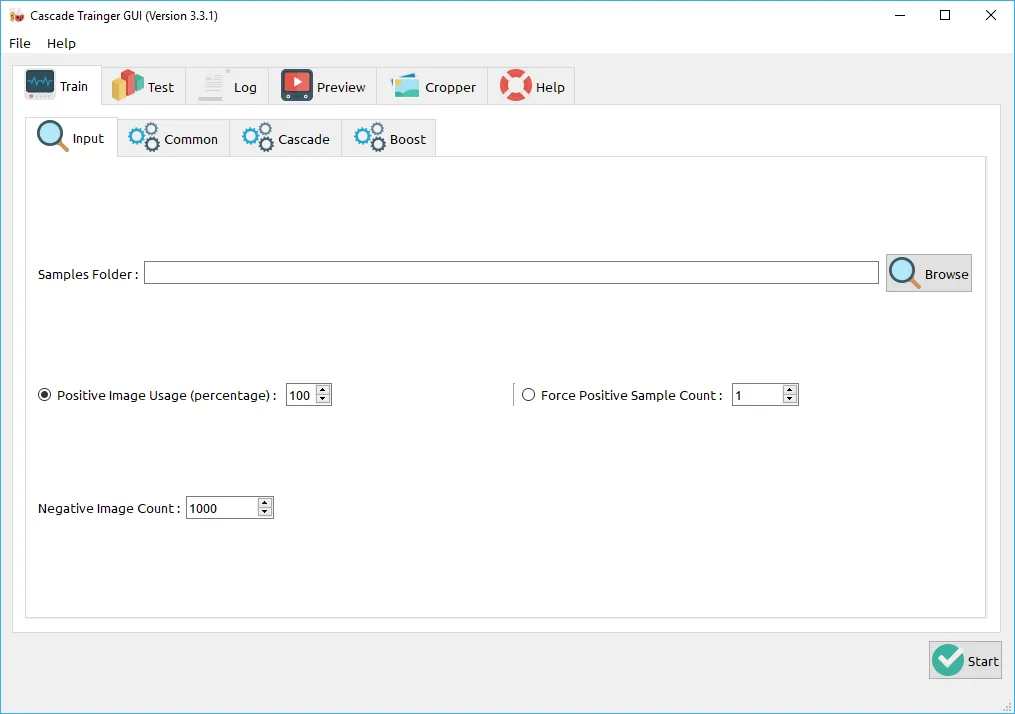The image size is (1015, 714).
Task: Close the Cascade Trainer GUI window
Action: 990,16
